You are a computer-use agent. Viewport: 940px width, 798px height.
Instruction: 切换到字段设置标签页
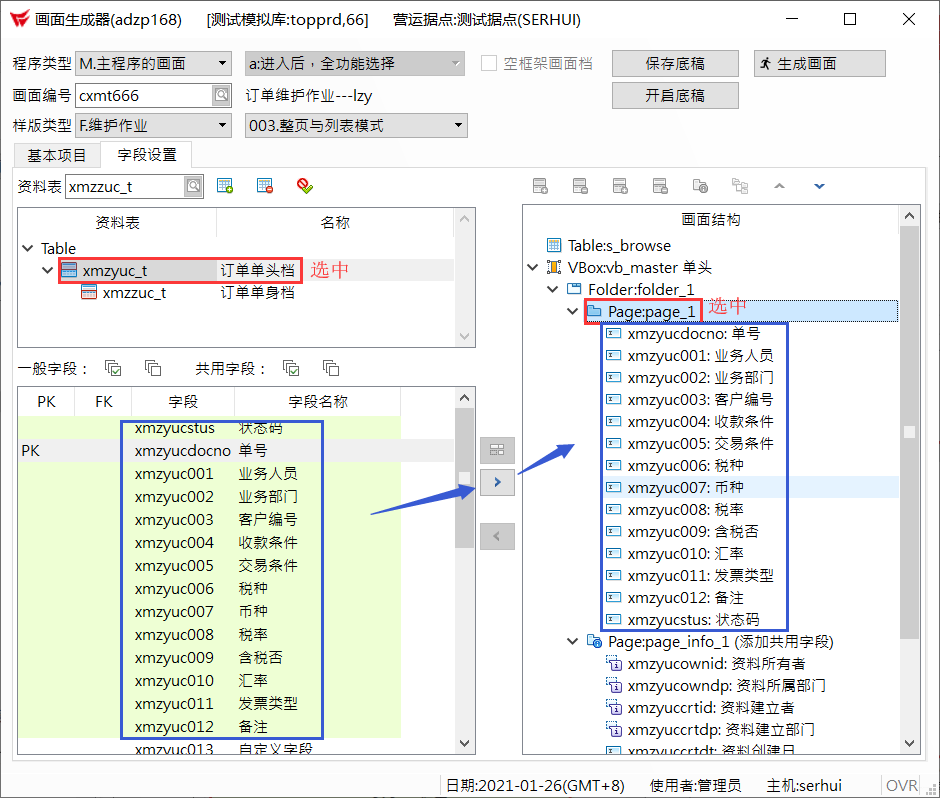click(146, 156)
